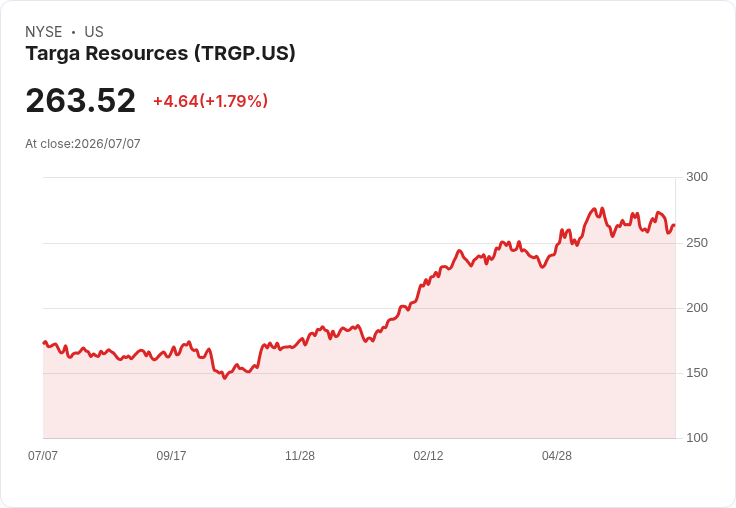Click the line's starting point at 07/07
This screenshot has width=736, height=508.
[x=44, y=343]
